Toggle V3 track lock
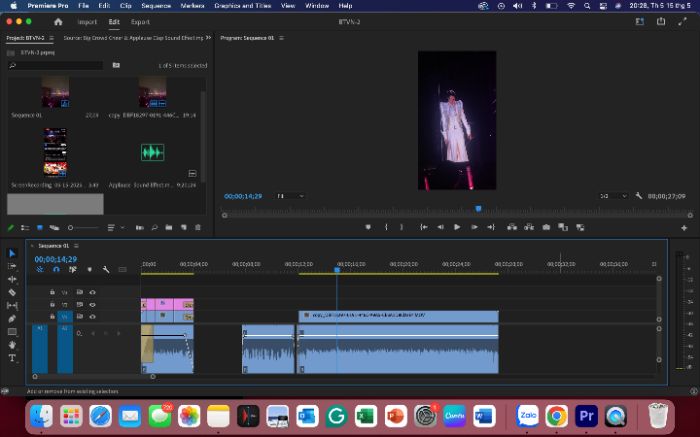 52,292
